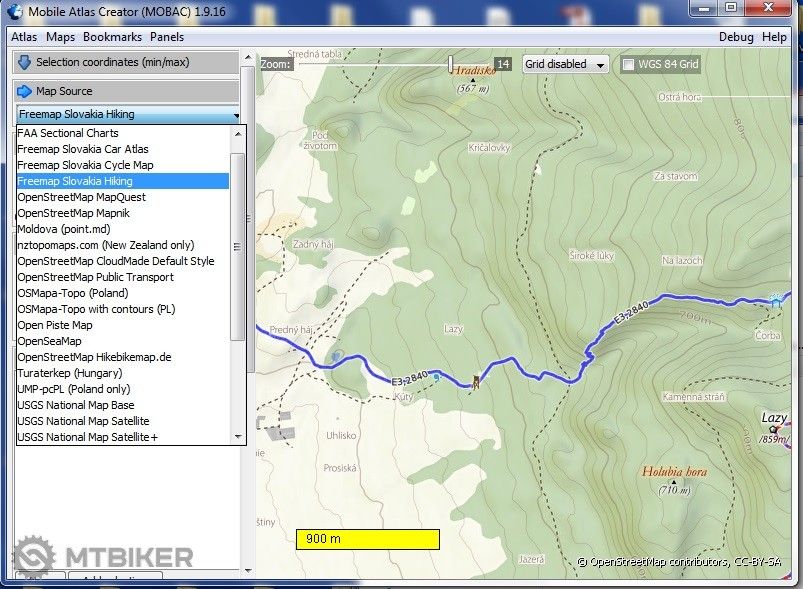Select OpenStreetMap Mapnik from the list

(73, 213)
